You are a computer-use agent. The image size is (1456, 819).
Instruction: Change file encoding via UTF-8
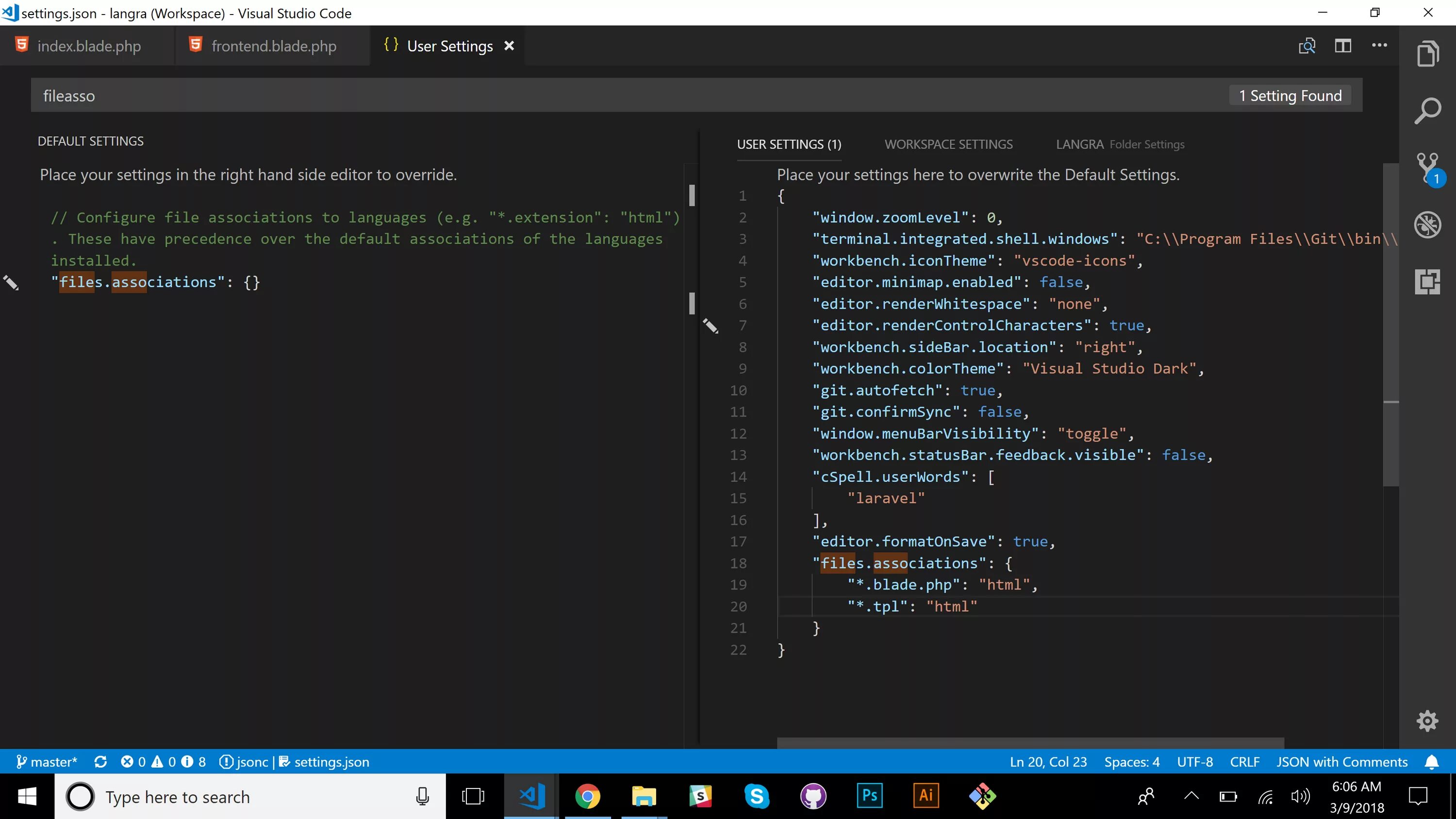click(1195, 762)
